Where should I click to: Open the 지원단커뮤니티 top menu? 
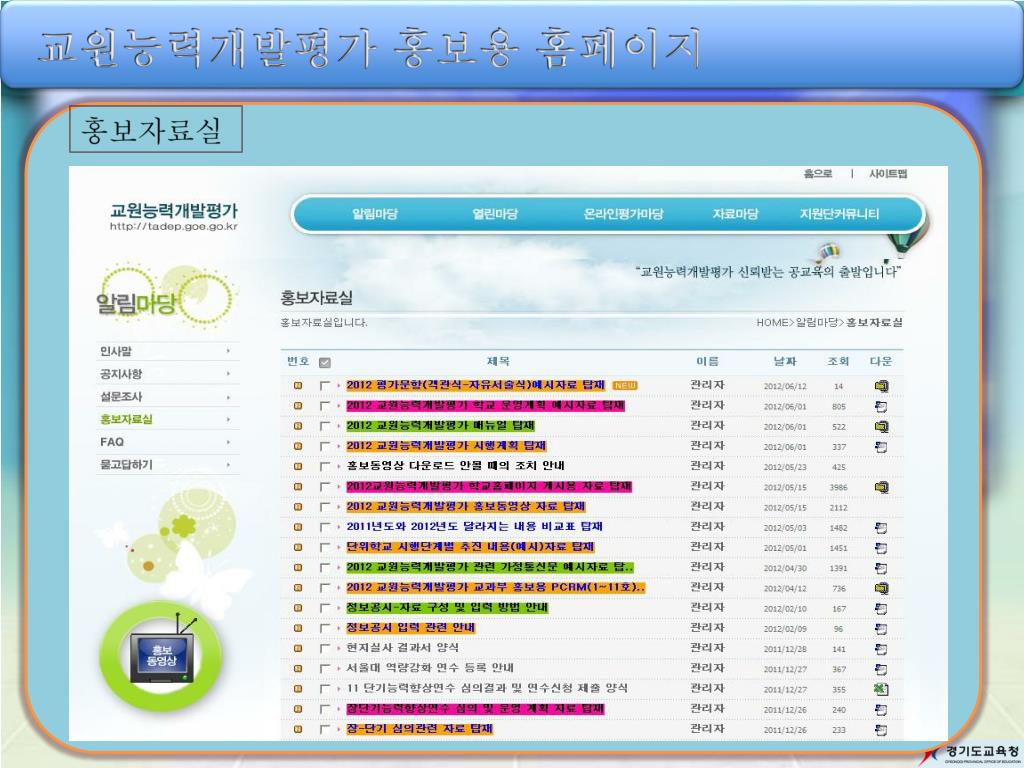[x=840, y=214]
